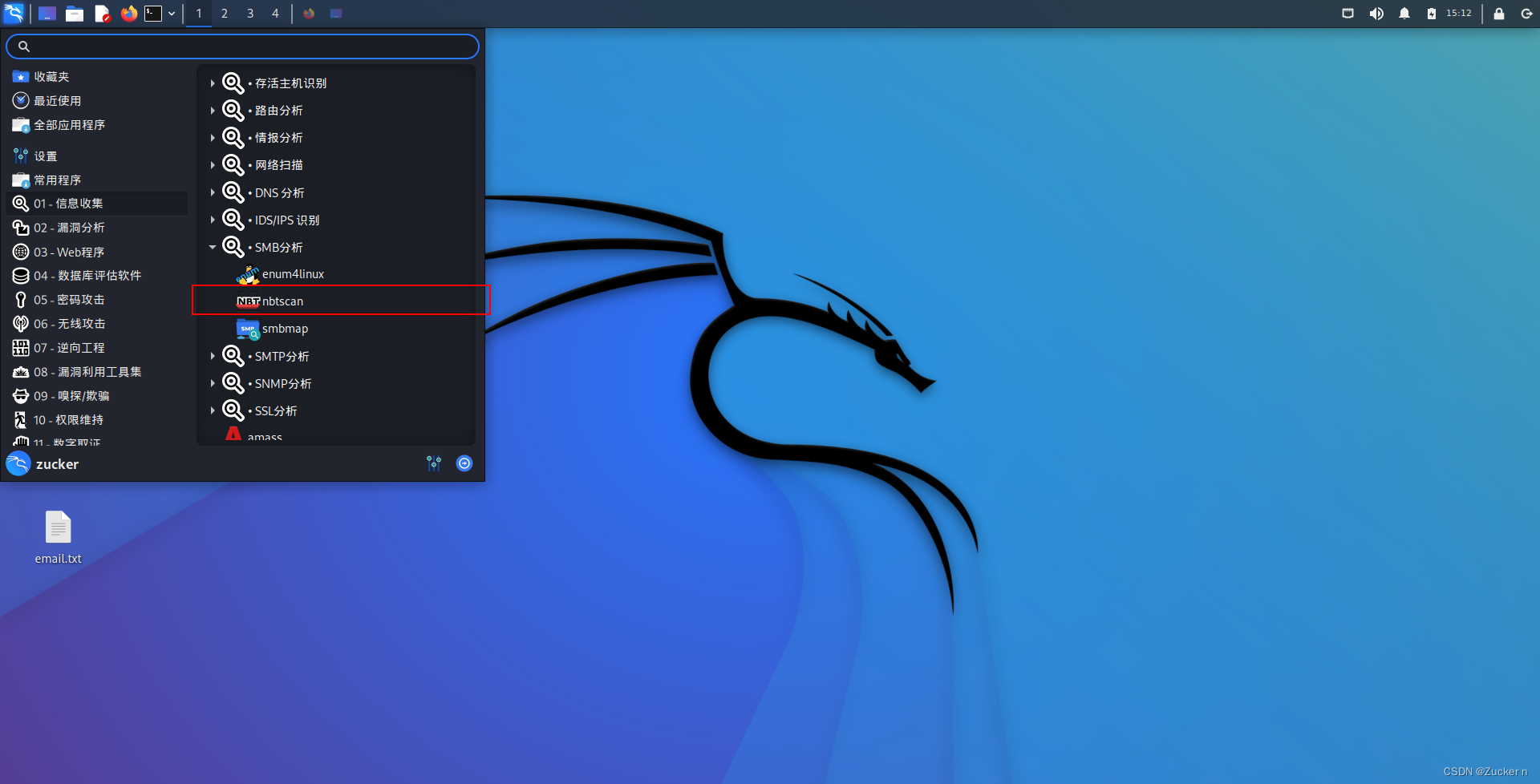Select 10 - 权限维持 category
The width and height of the screenshot is (1540, 784).
(x=97, y=420)
